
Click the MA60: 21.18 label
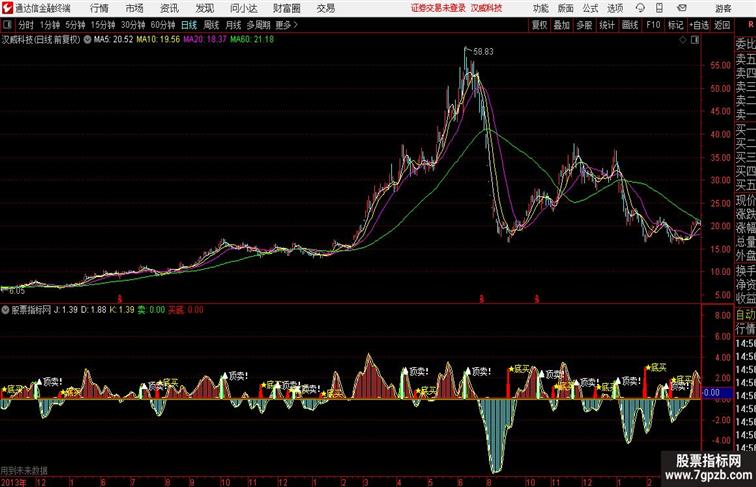click(x=252, y=40)
